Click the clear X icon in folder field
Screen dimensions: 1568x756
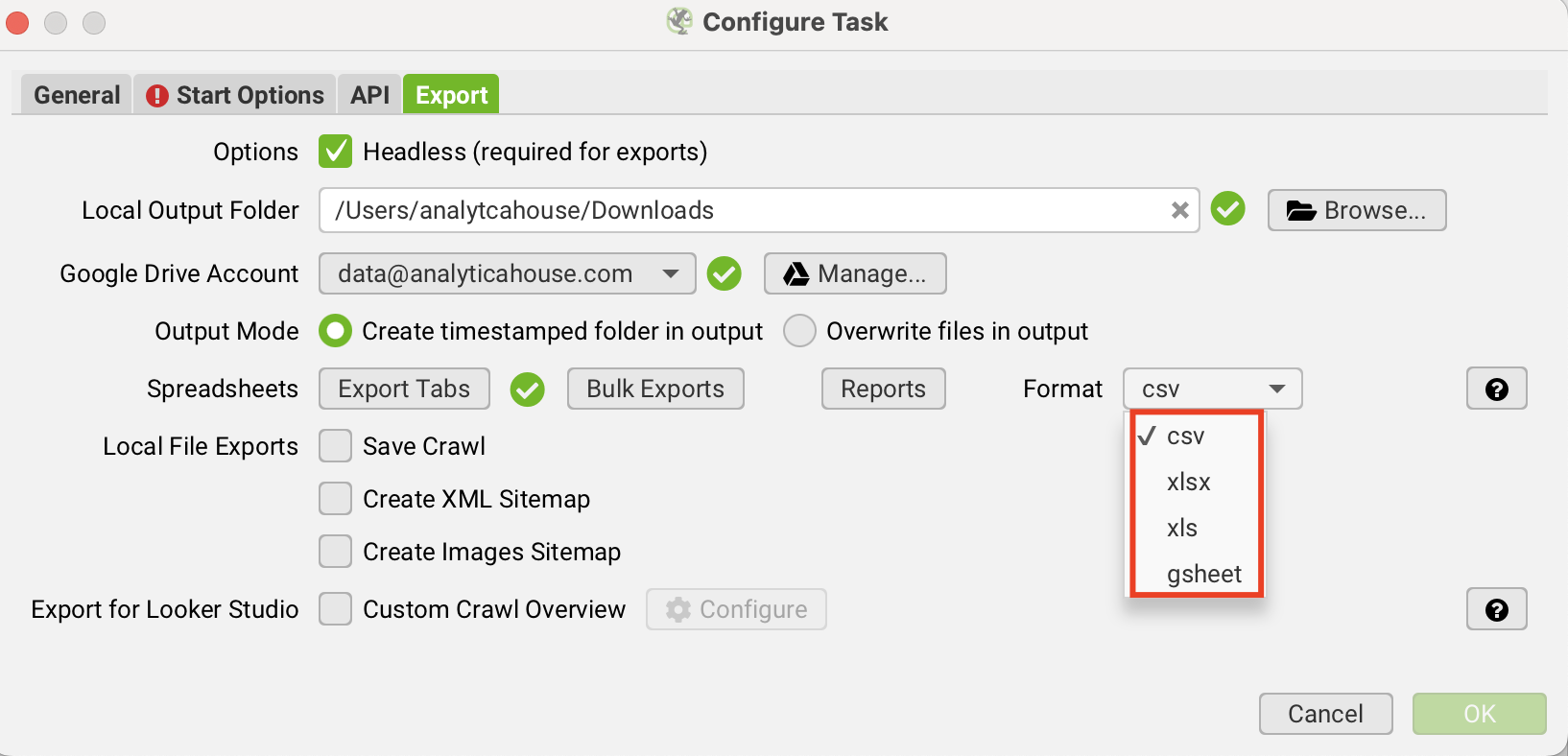click(1179, 210)
